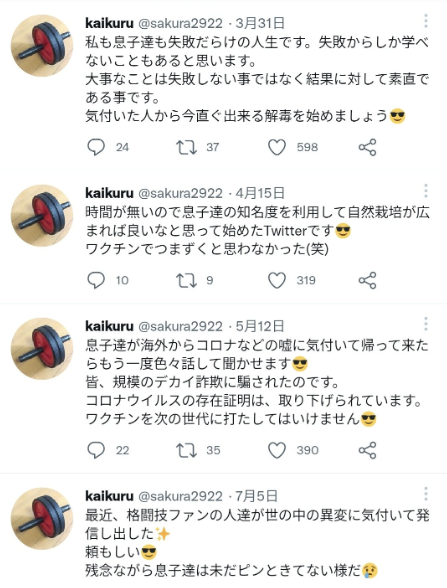Share the May 12 tweet
This screenshot has width=447, height=588.
[x=367, y=450]
